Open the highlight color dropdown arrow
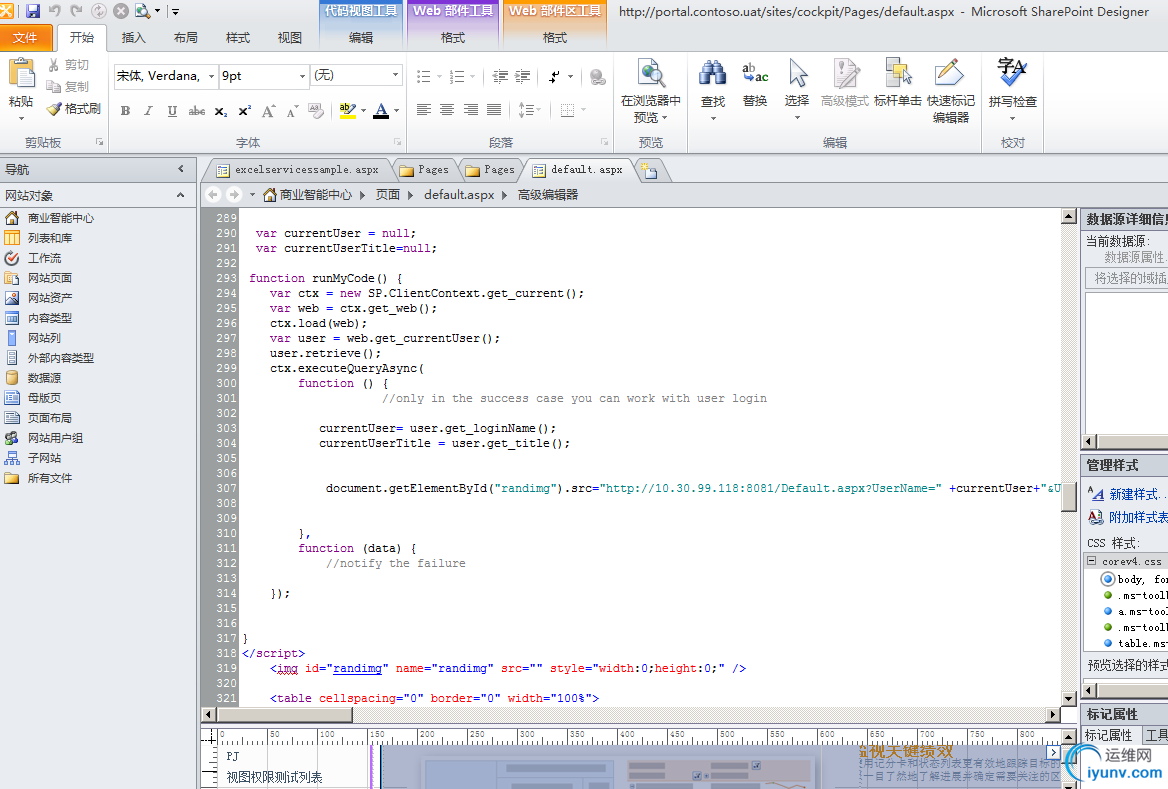The image size is (1168, 789). (x=364, y=111)
